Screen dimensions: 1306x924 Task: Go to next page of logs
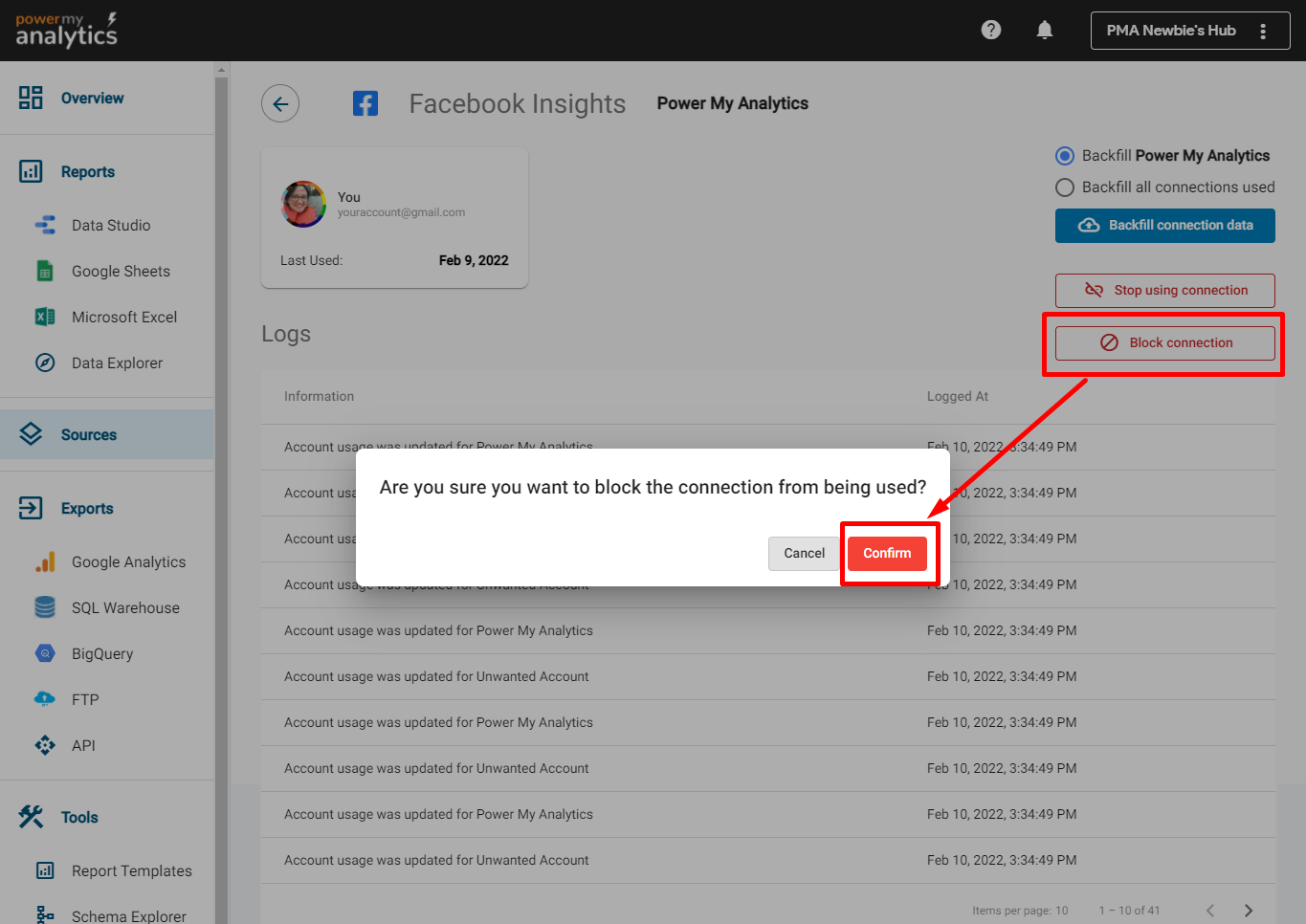tap(1248, 910)
